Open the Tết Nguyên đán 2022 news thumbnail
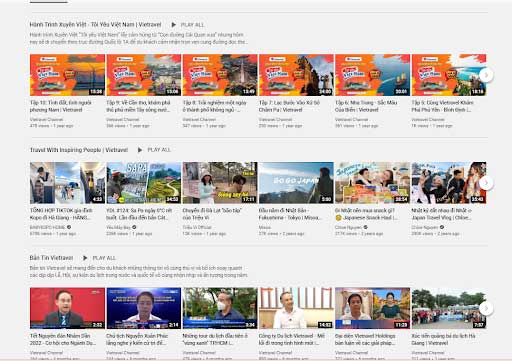 coord(67,308)
